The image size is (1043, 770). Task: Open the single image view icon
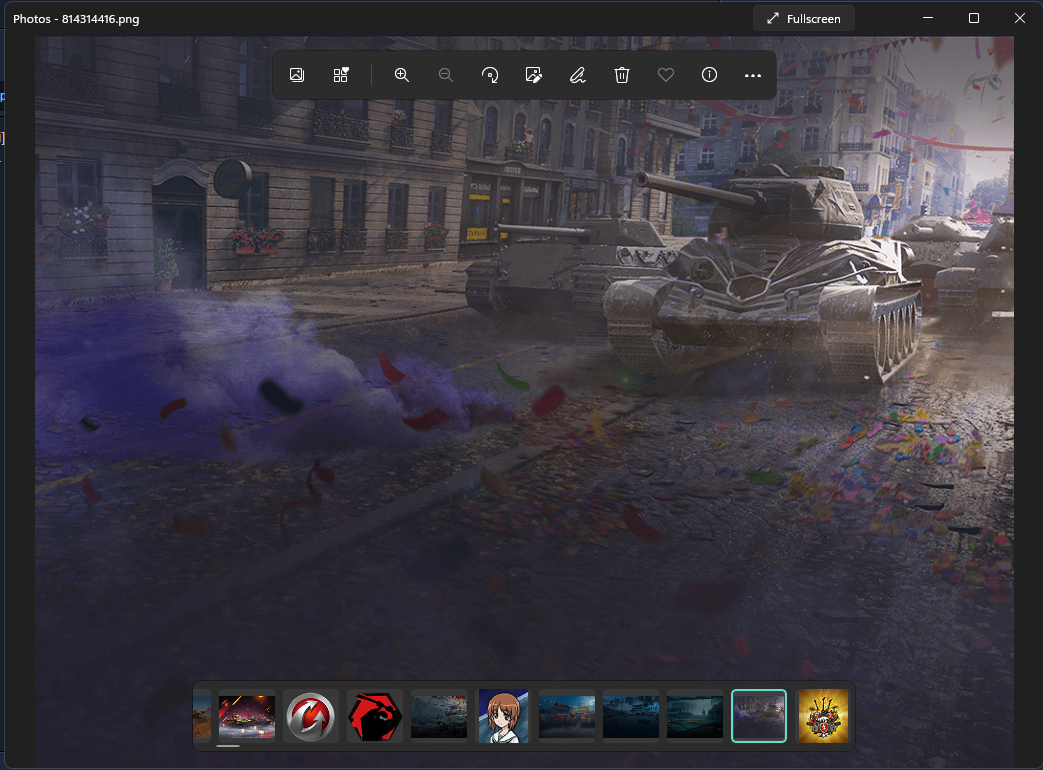(297, 75)
